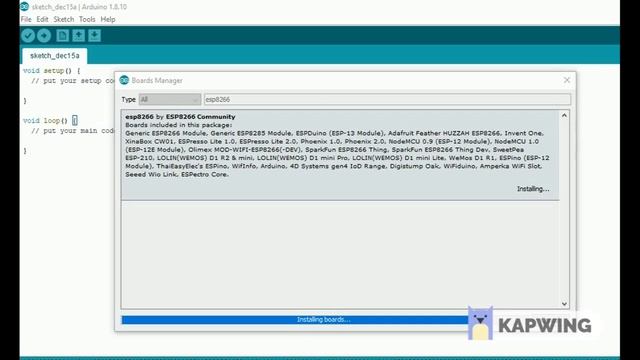The image size is (640, 360).
Task: Click scrollbar down arrow in boards list
Action: tap(564, 303)
